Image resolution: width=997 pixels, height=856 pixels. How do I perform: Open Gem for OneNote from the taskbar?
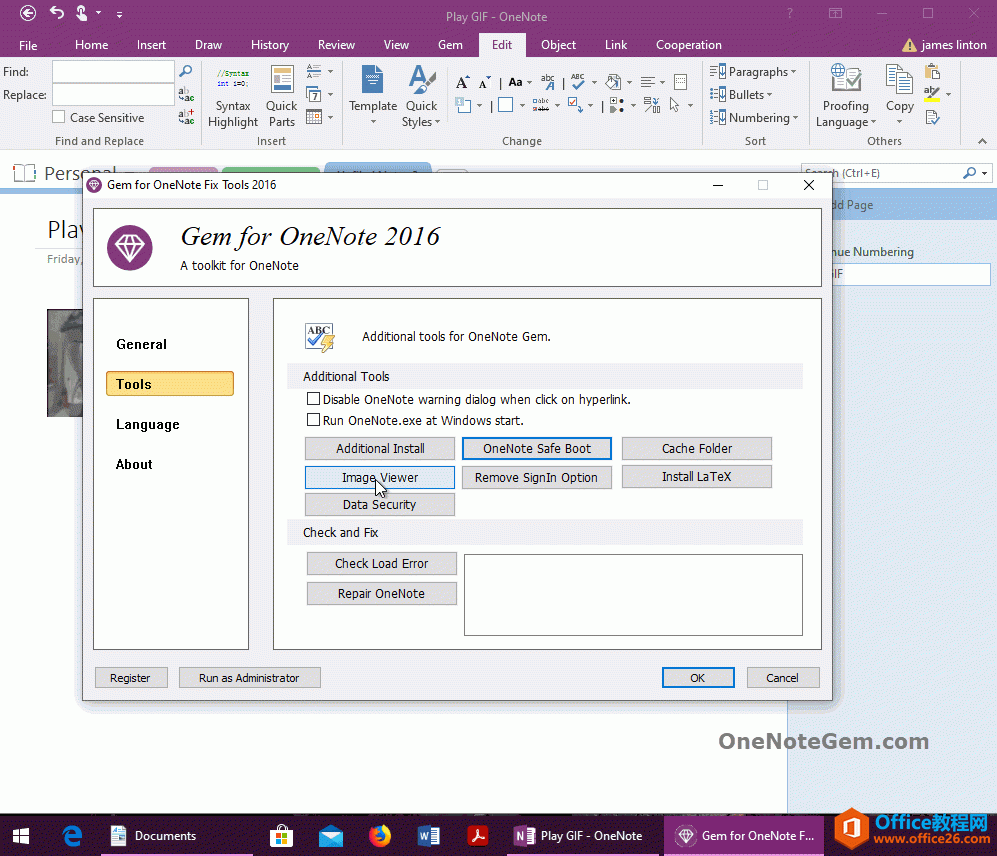744,835
